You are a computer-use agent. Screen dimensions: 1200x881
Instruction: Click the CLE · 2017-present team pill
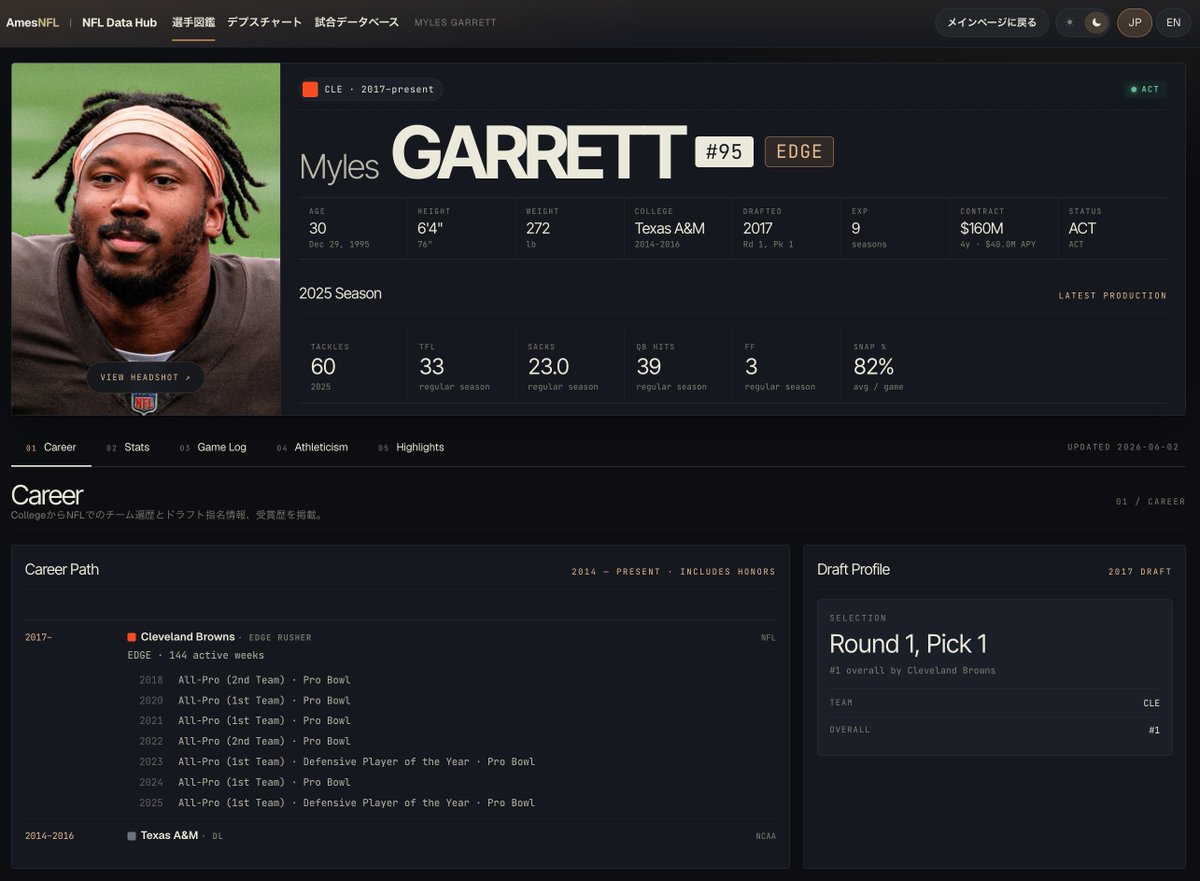coord(370,89)
